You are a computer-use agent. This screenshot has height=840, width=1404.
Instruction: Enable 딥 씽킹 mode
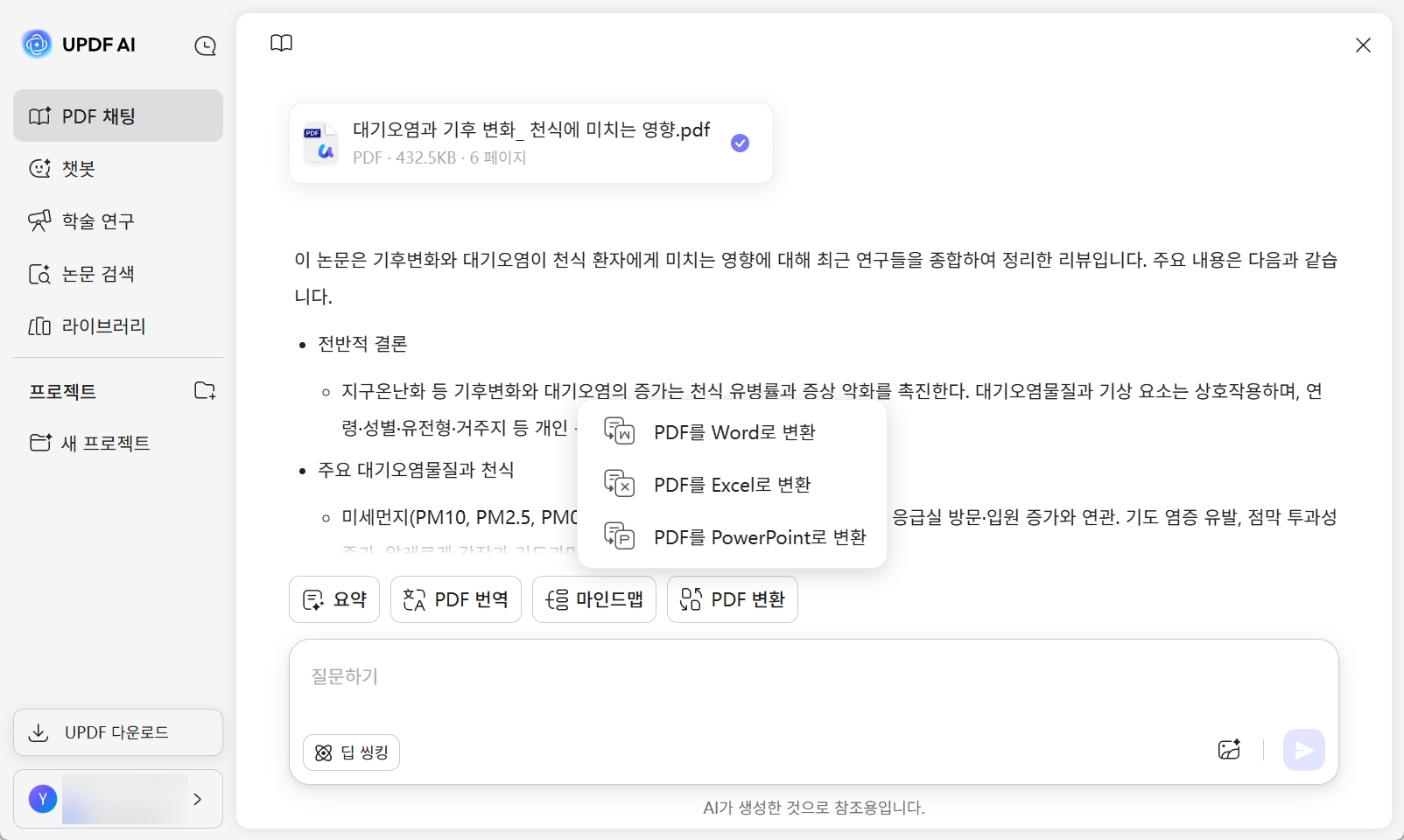coord(350,752)
